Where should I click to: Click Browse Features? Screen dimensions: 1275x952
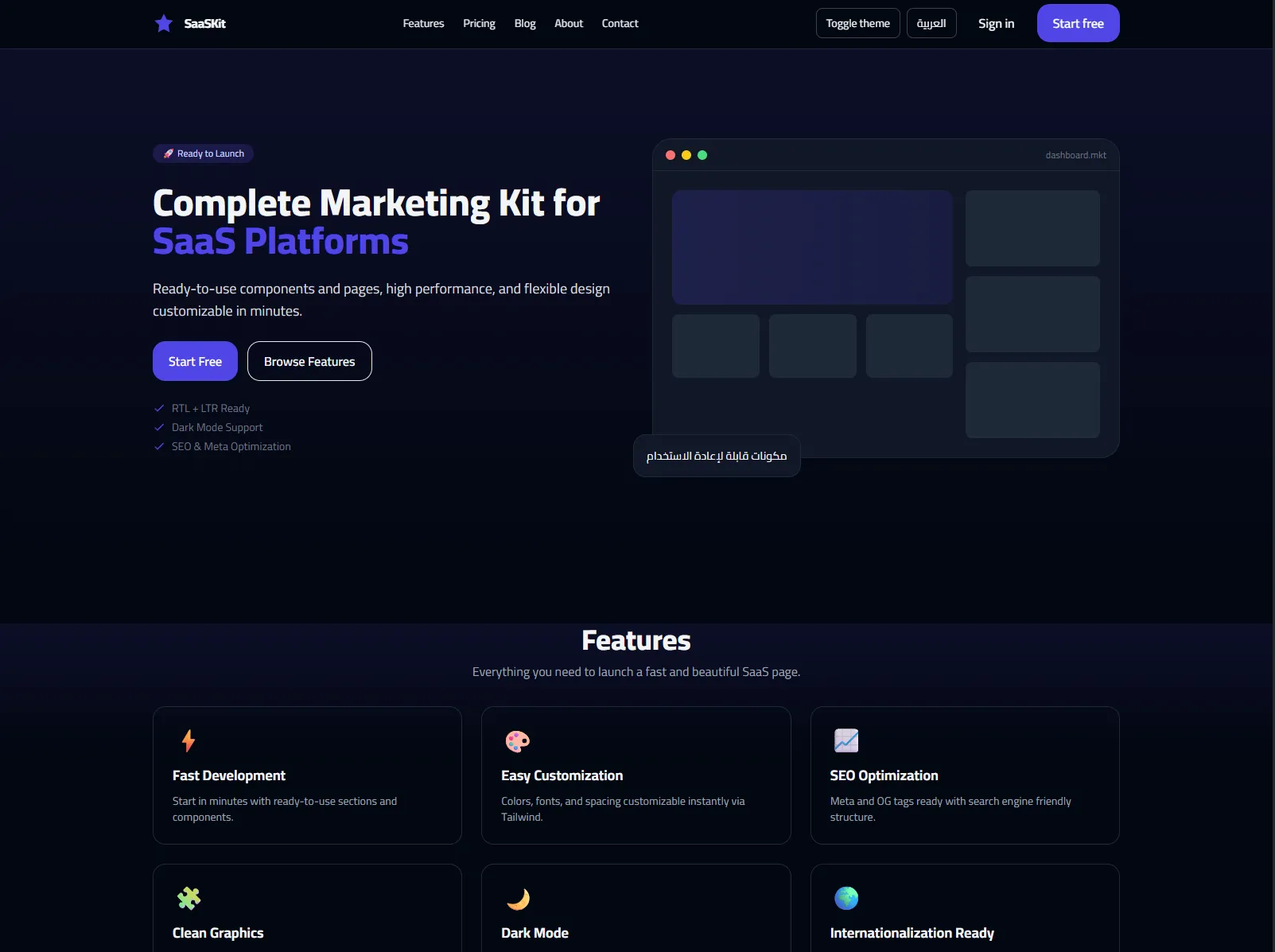click(x=309, y=361)
